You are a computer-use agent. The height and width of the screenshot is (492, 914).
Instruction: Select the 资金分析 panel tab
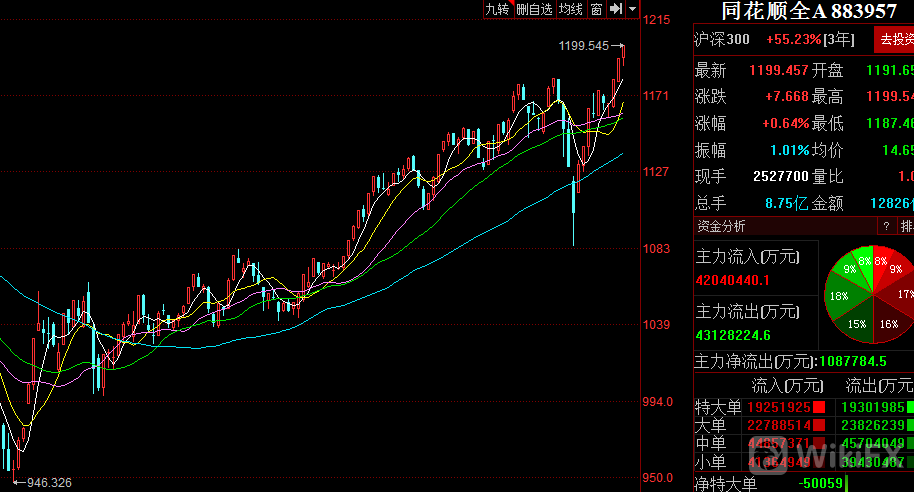pos(721,226)
